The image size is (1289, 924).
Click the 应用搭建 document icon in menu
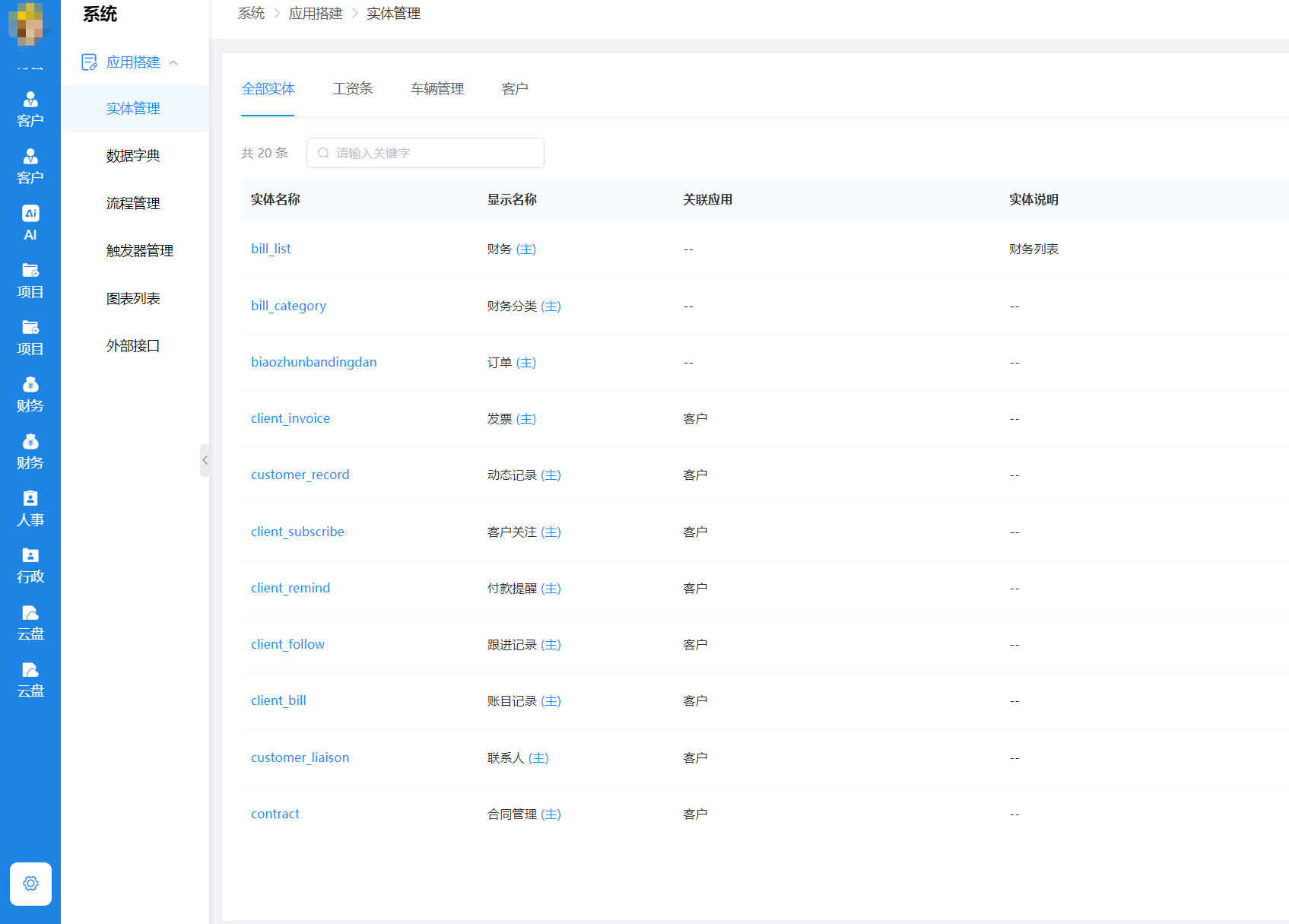click(89, 62)
